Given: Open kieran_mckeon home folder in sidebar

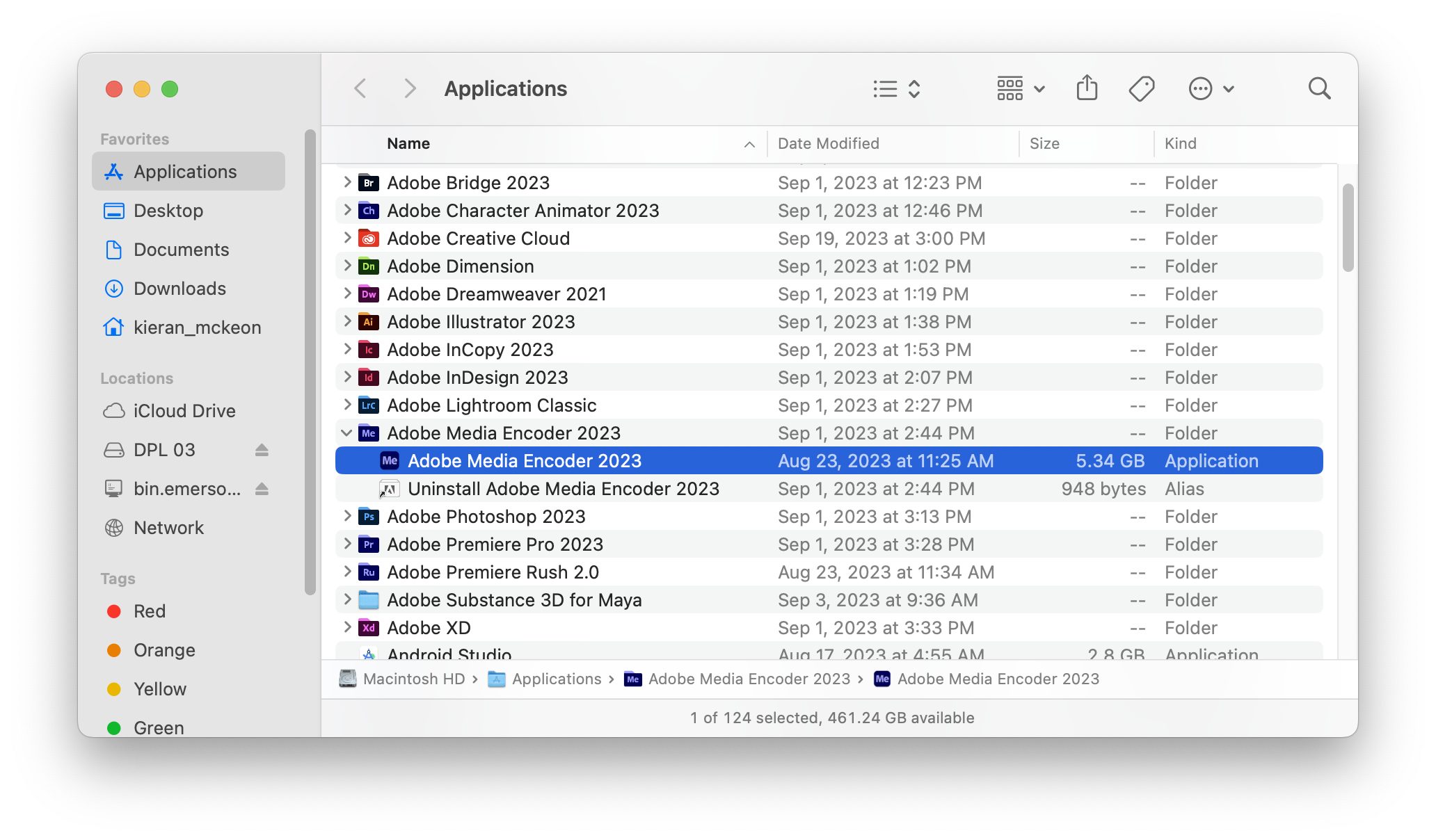Looking at the screenshot, I should 189,328.
